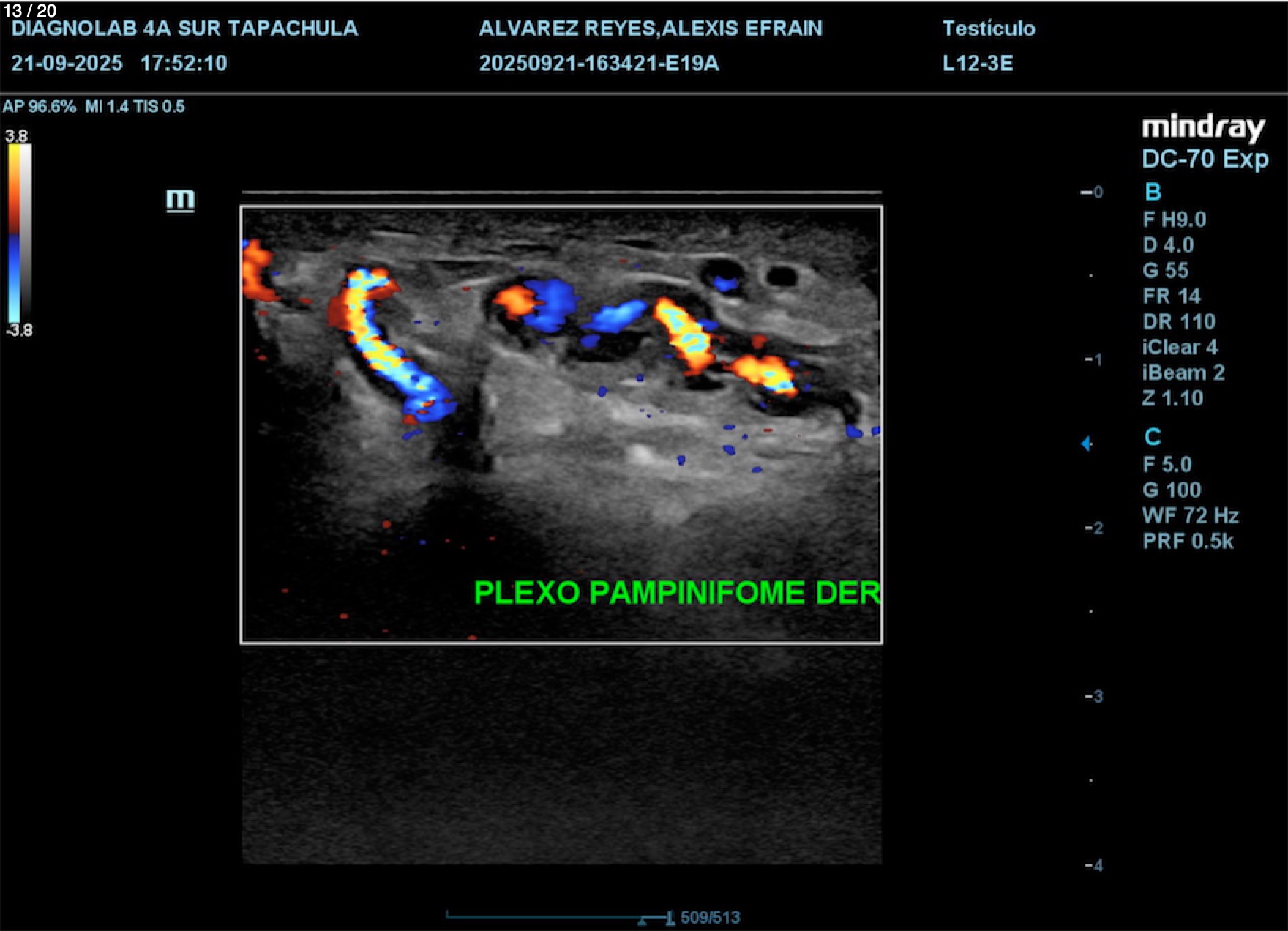Click the 13 / 20 image counter
This screenshot has width=1288, height=931.
click(x=30, y=10)
